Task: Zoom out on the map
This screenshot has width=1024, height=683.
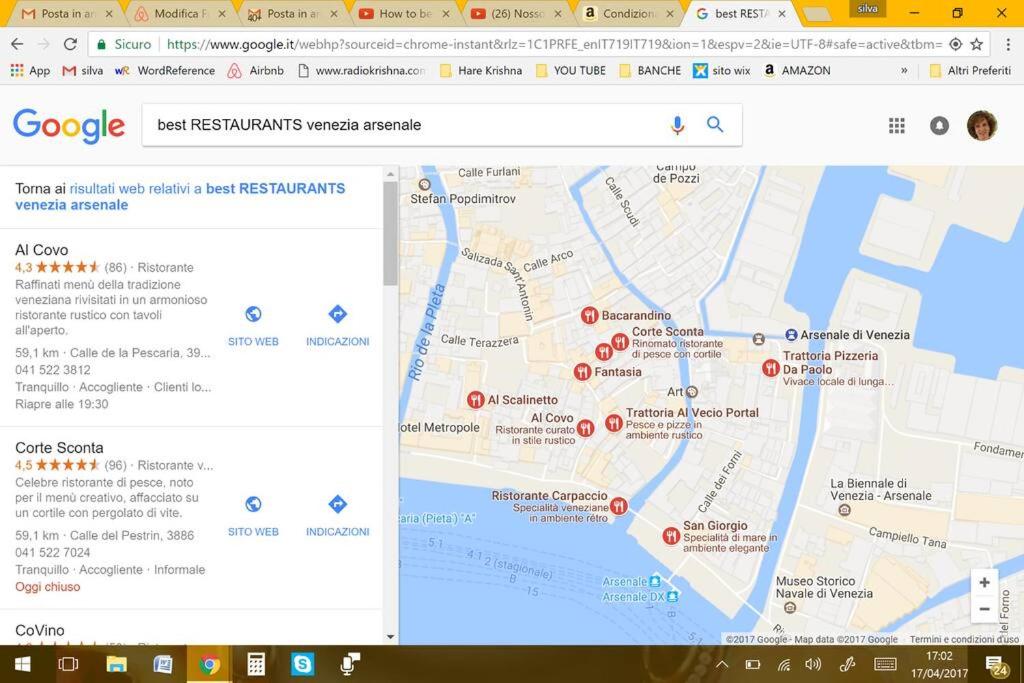Action: (984, 609)
